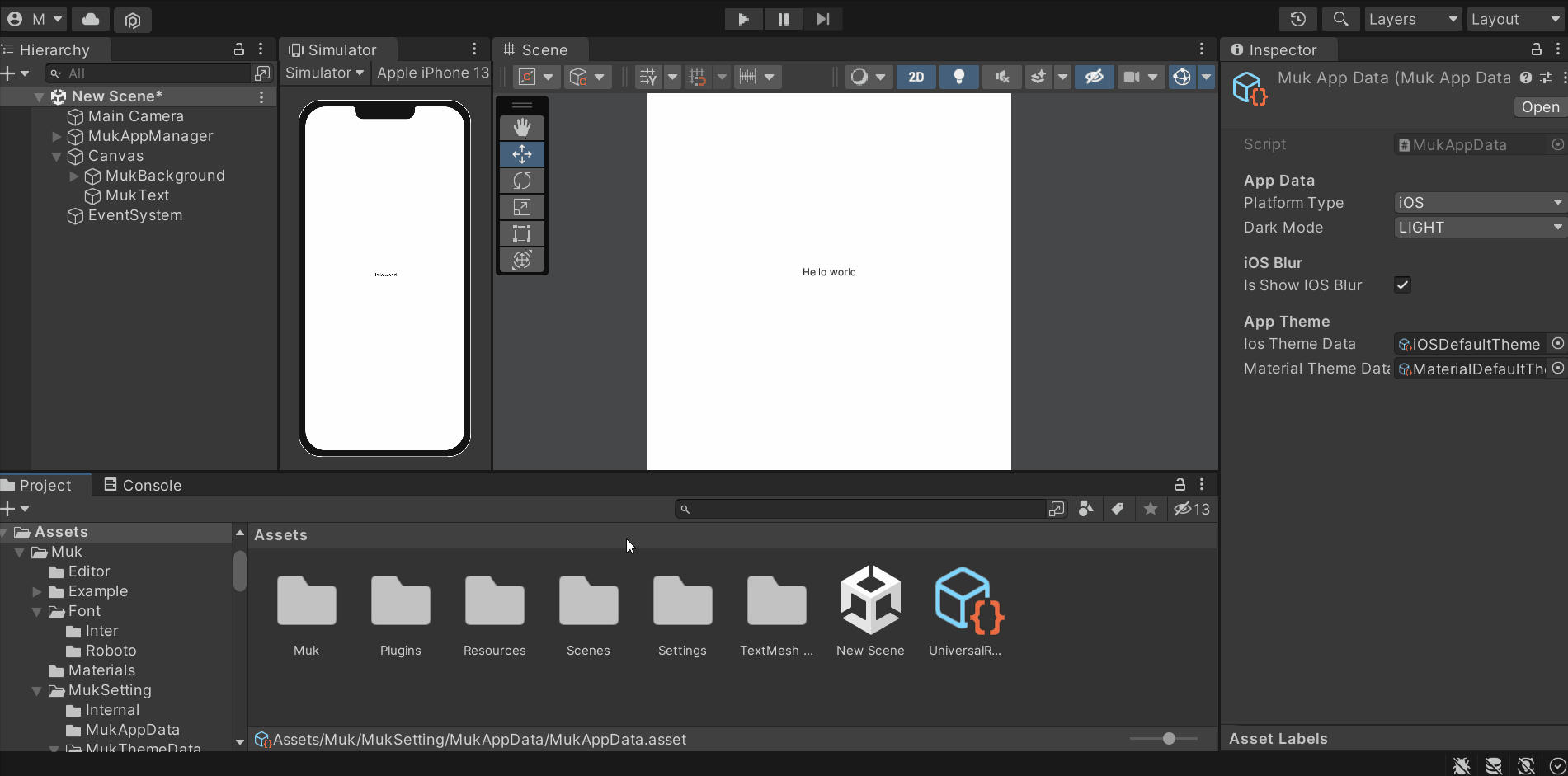This screenshot has width=1568, height=776.
Task: Select the Scale tool
Action: [x=522, y=207]
